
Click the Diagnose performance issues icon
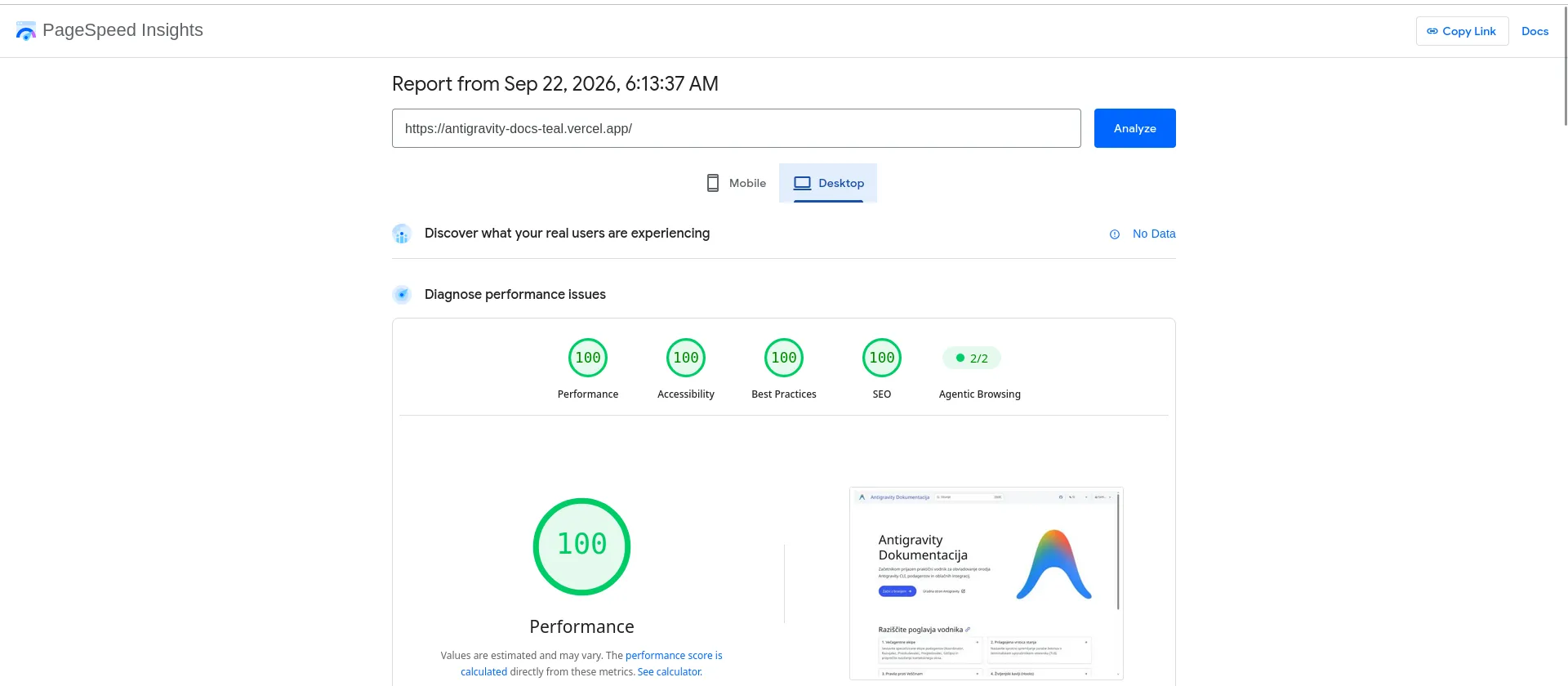(x=402, y=295)
